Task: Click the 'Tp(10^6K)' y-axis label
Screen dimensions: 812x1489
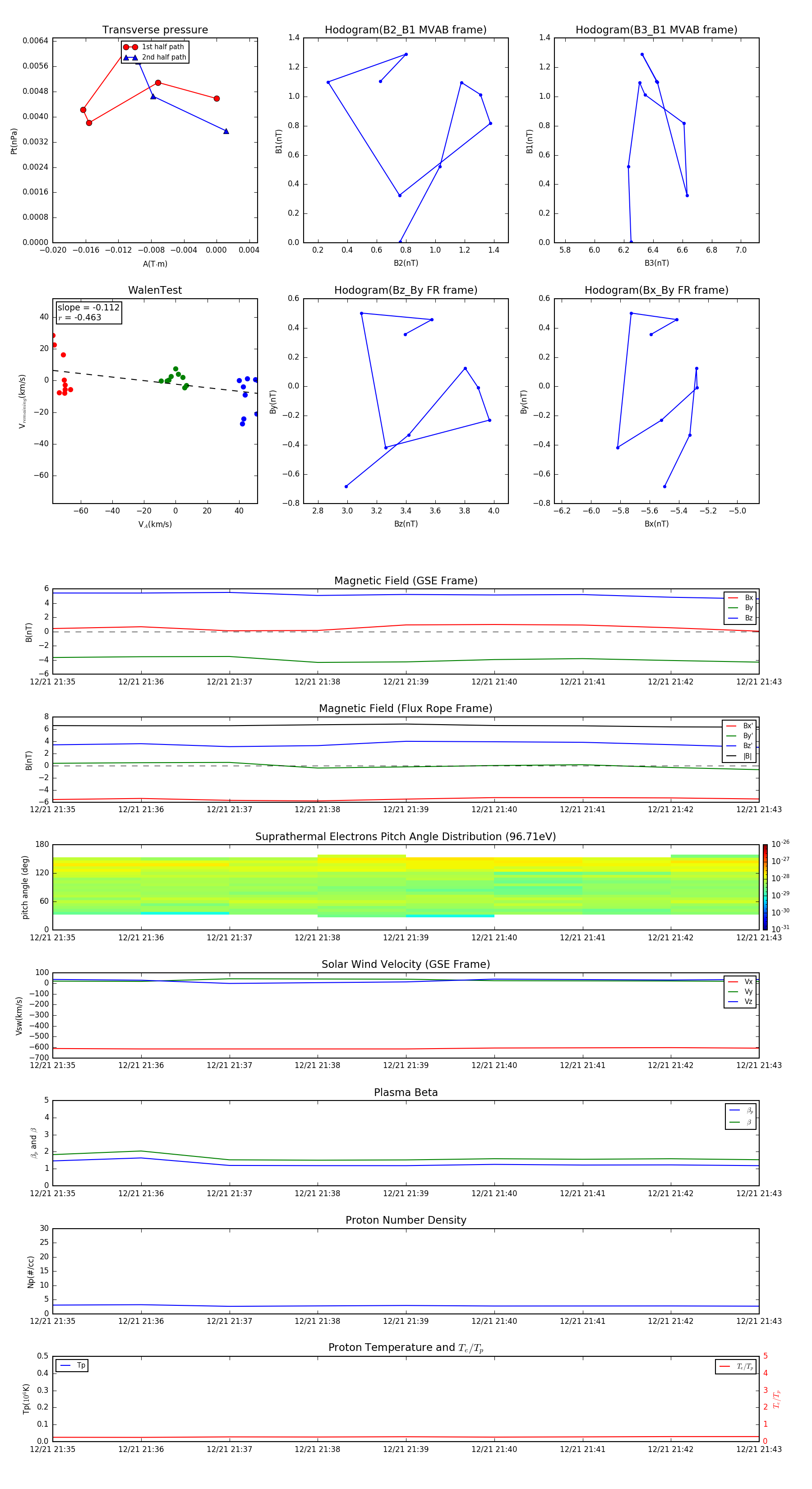Action: [26, 1399]
